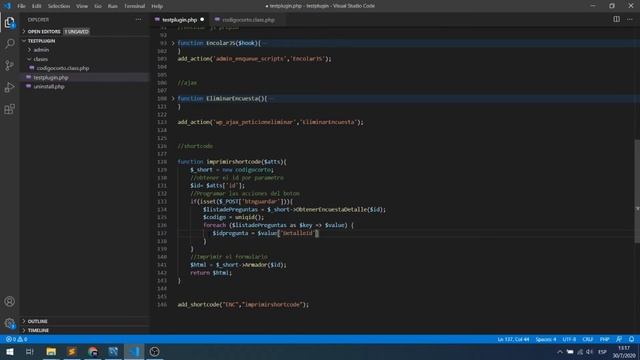
Task: Open Chrome from the taskbar
Action: [x=93, y=351]
